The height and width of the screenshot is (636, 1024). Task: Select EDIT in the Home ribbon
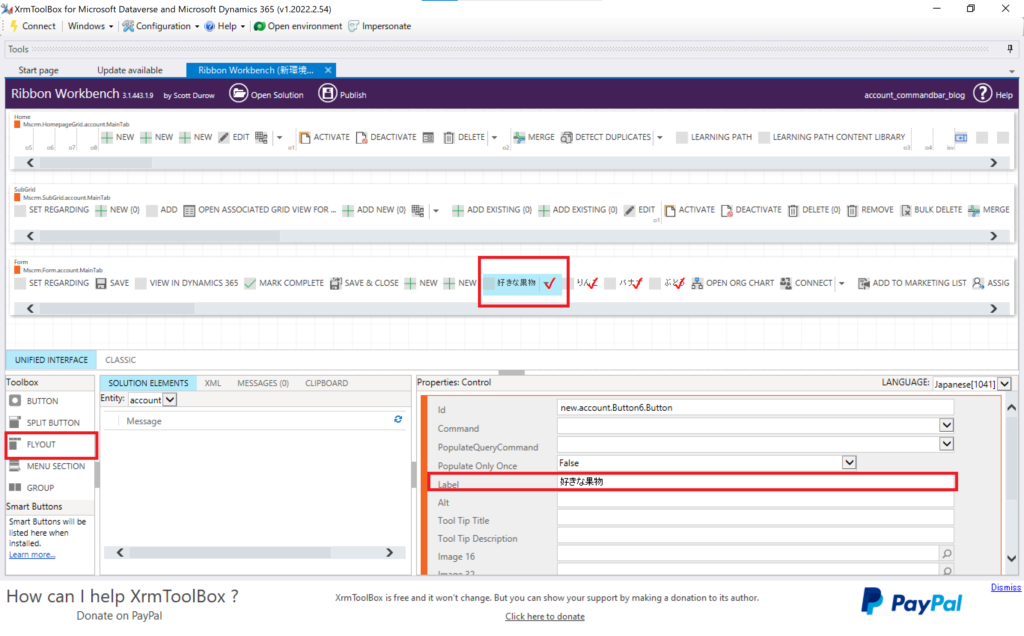pyautogui.click(x=234, y=137)
